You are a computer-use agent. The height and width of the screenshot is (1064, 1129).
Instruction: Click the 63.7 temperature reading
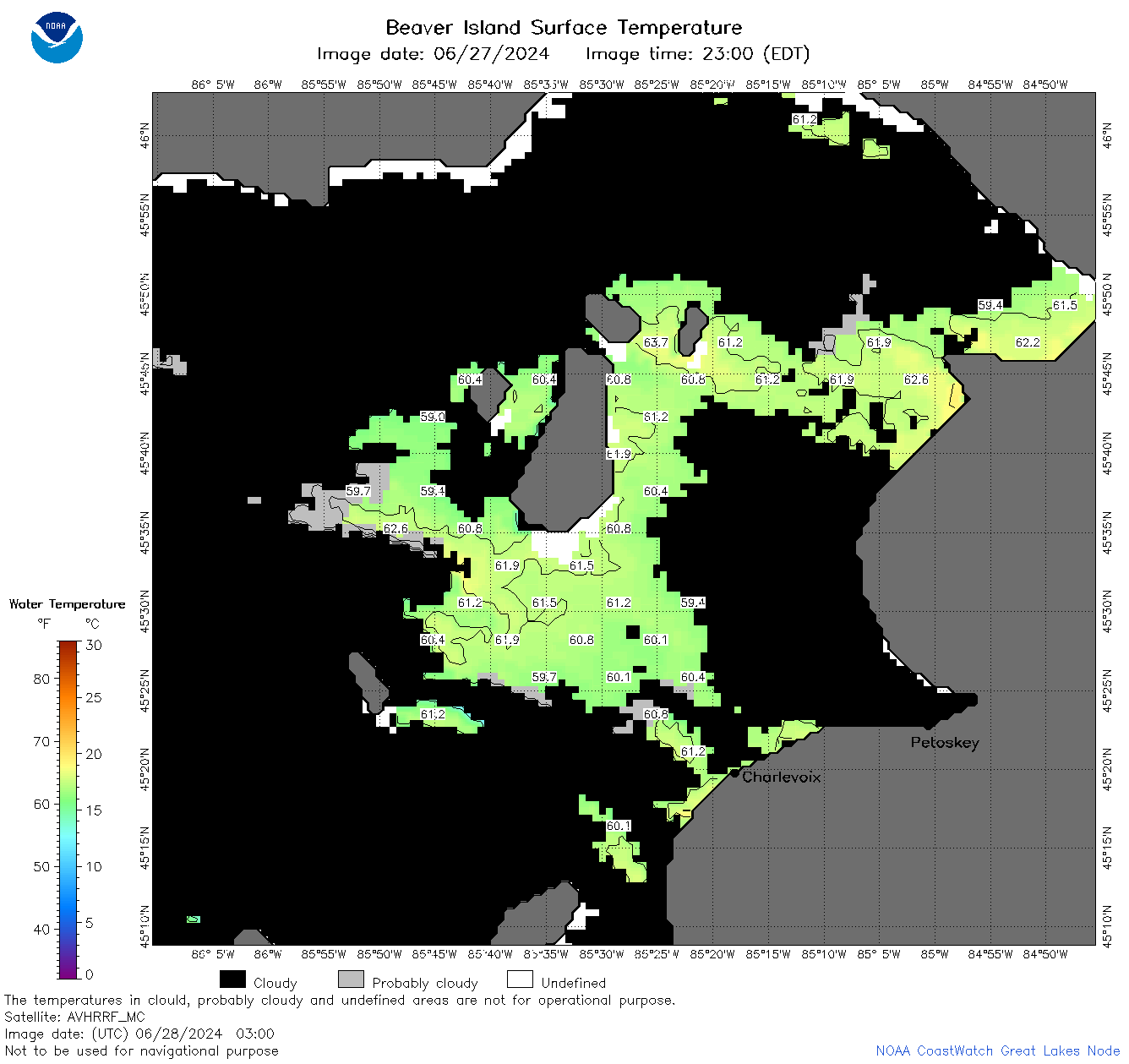pyautogui.click(x=656, y=342)
